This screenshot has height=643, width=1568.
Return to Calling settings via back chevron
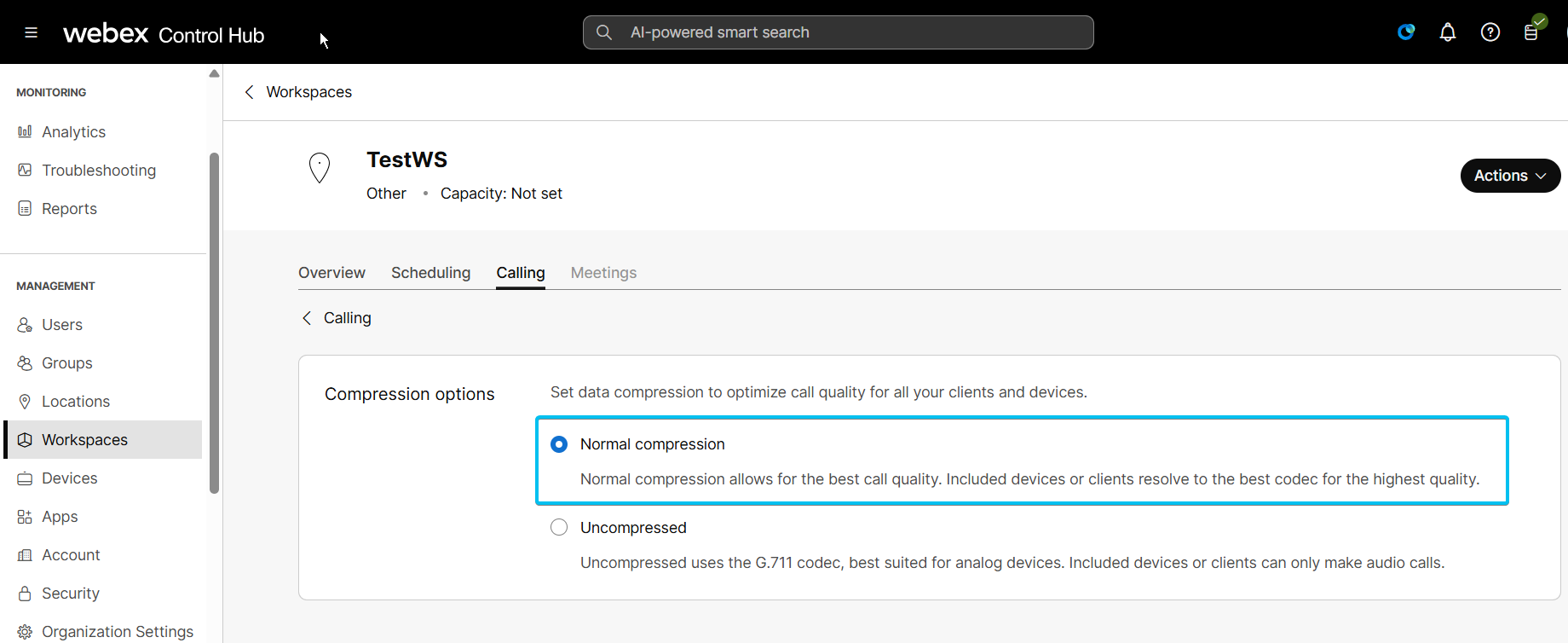307,318
